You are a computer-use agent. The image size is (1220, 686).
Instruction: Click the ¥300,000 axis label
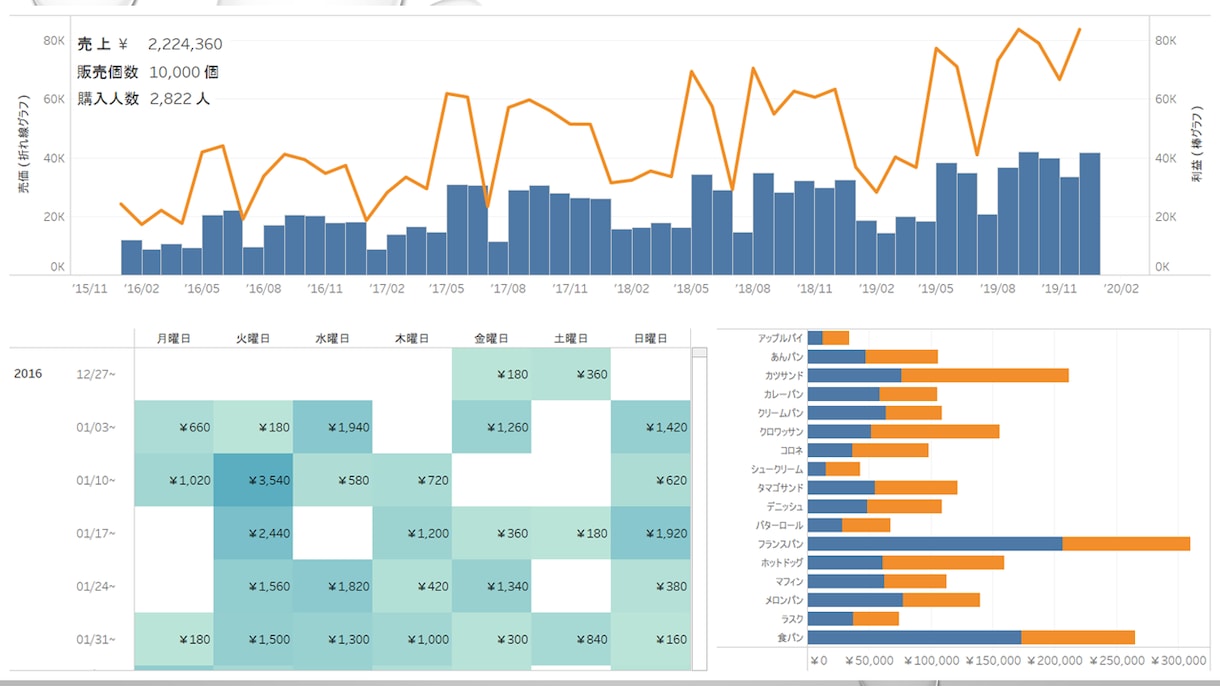point(1178,661)
